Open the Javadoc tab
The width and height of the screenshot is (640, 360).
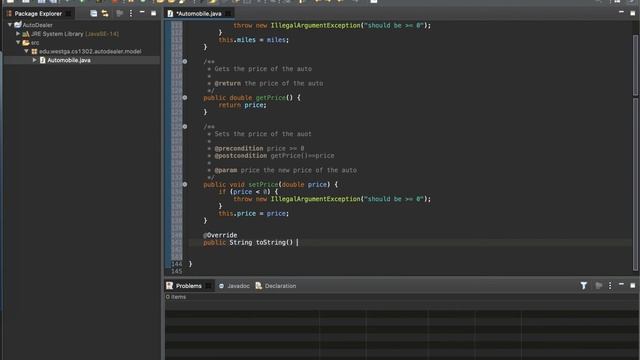(x=234, y=286)
